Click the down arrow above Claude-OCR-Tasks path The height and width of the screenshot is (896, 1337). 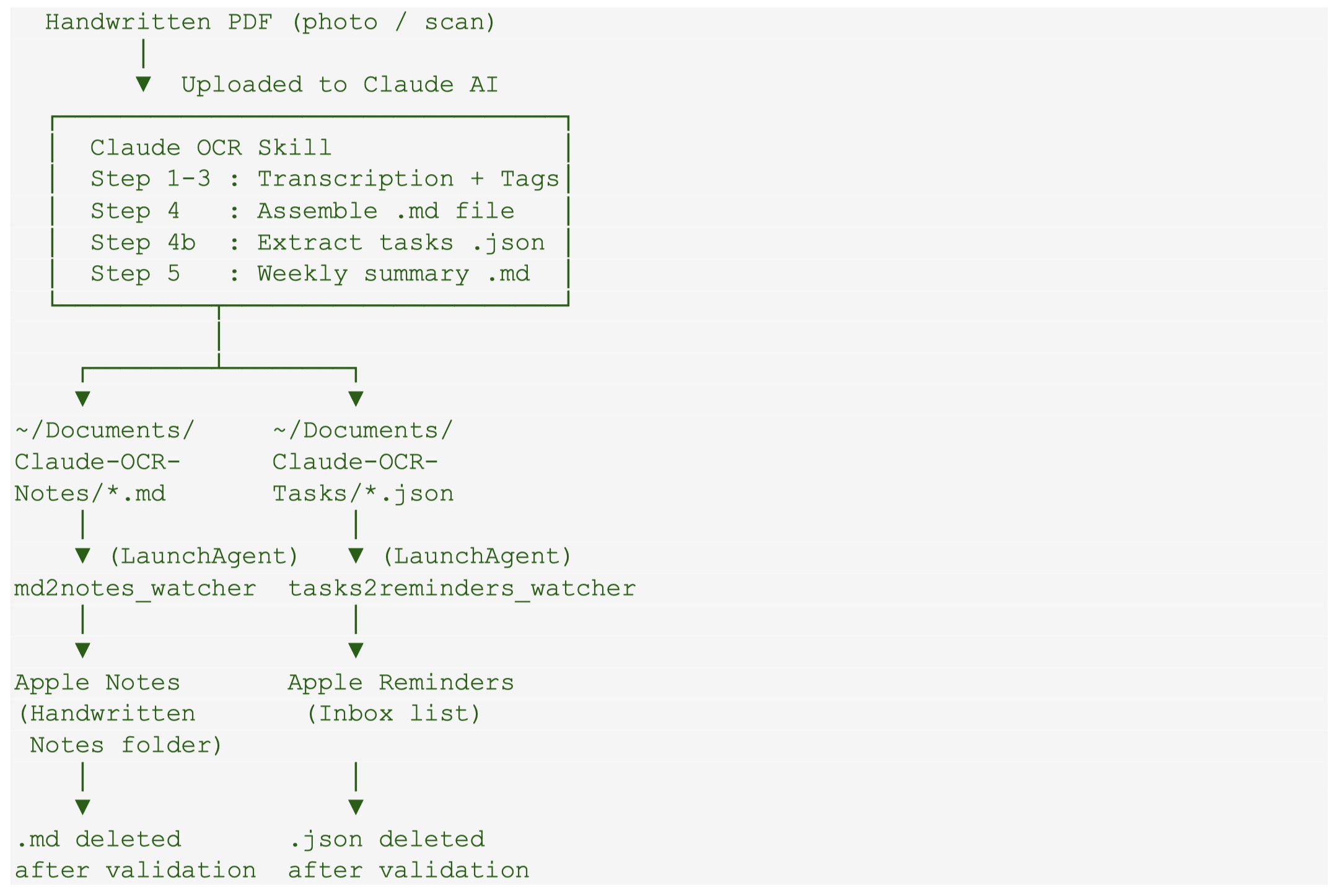pyautogui.click(x=356, y=398)
